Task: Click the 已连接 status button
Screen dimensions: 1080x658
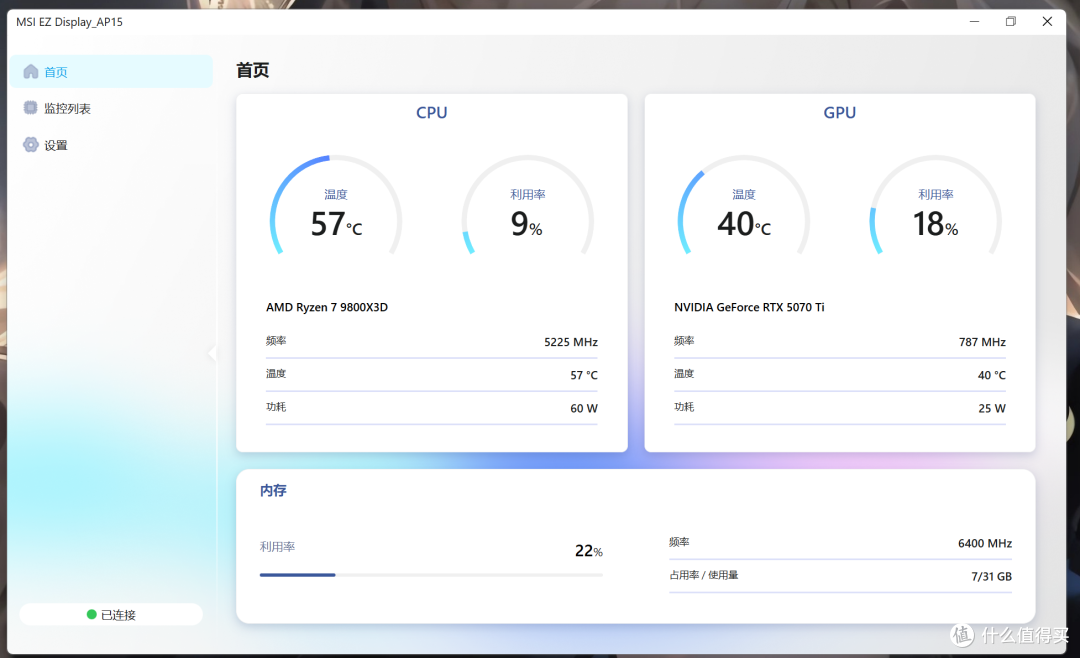Action: click(111, 615)
